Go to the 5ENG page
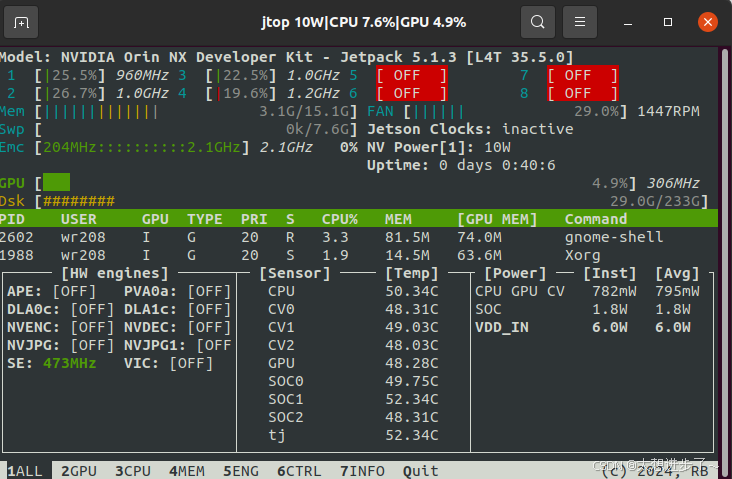 pos(241,471)
